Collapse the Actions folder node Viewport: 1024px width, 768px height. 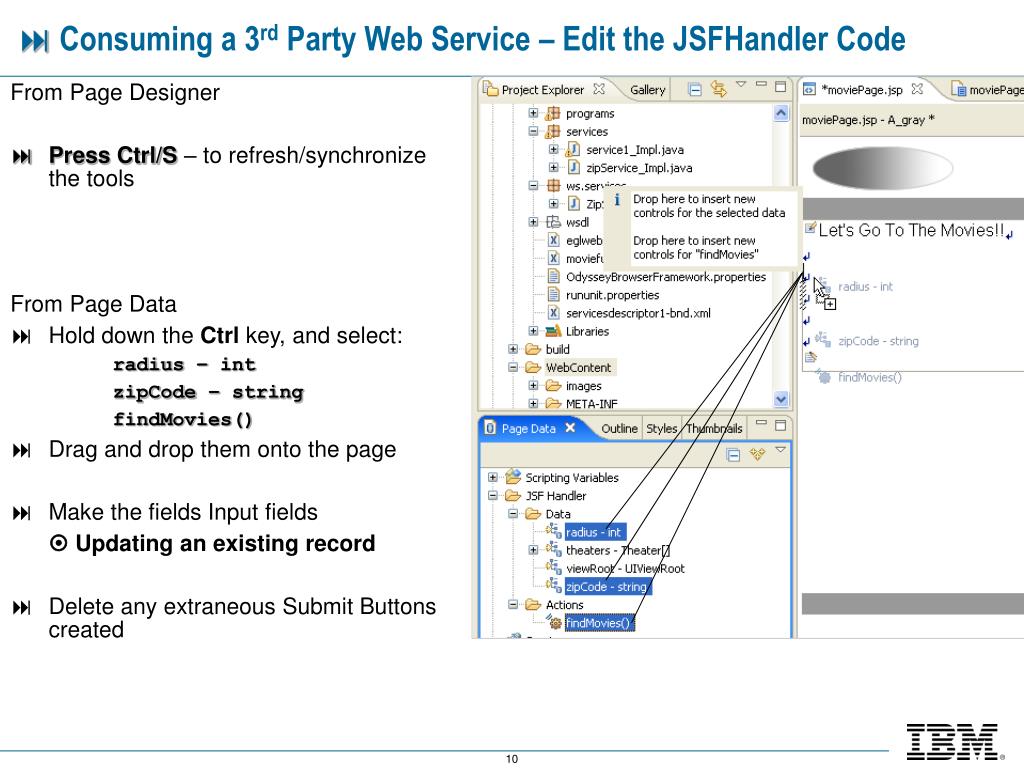[x=513, y=605]
